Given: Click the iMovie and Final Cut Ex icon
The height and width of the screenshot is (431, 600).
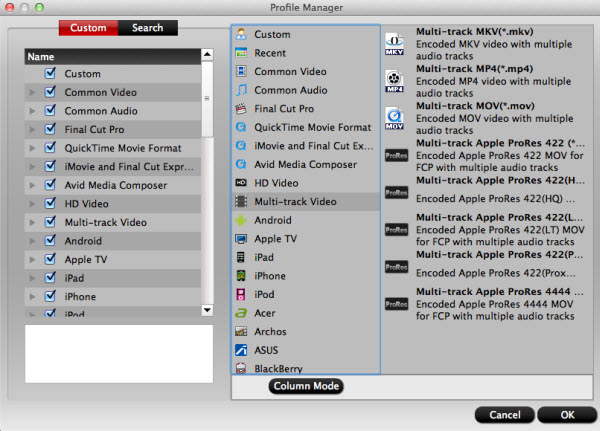Looking at the screenshot, I should click(241, 146).
